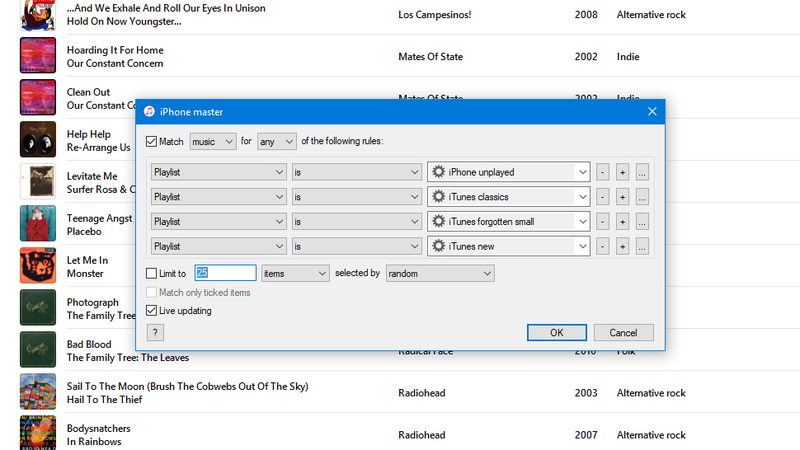Open the selected by random dropdown
Screen dimensions: 800x450
440,273
